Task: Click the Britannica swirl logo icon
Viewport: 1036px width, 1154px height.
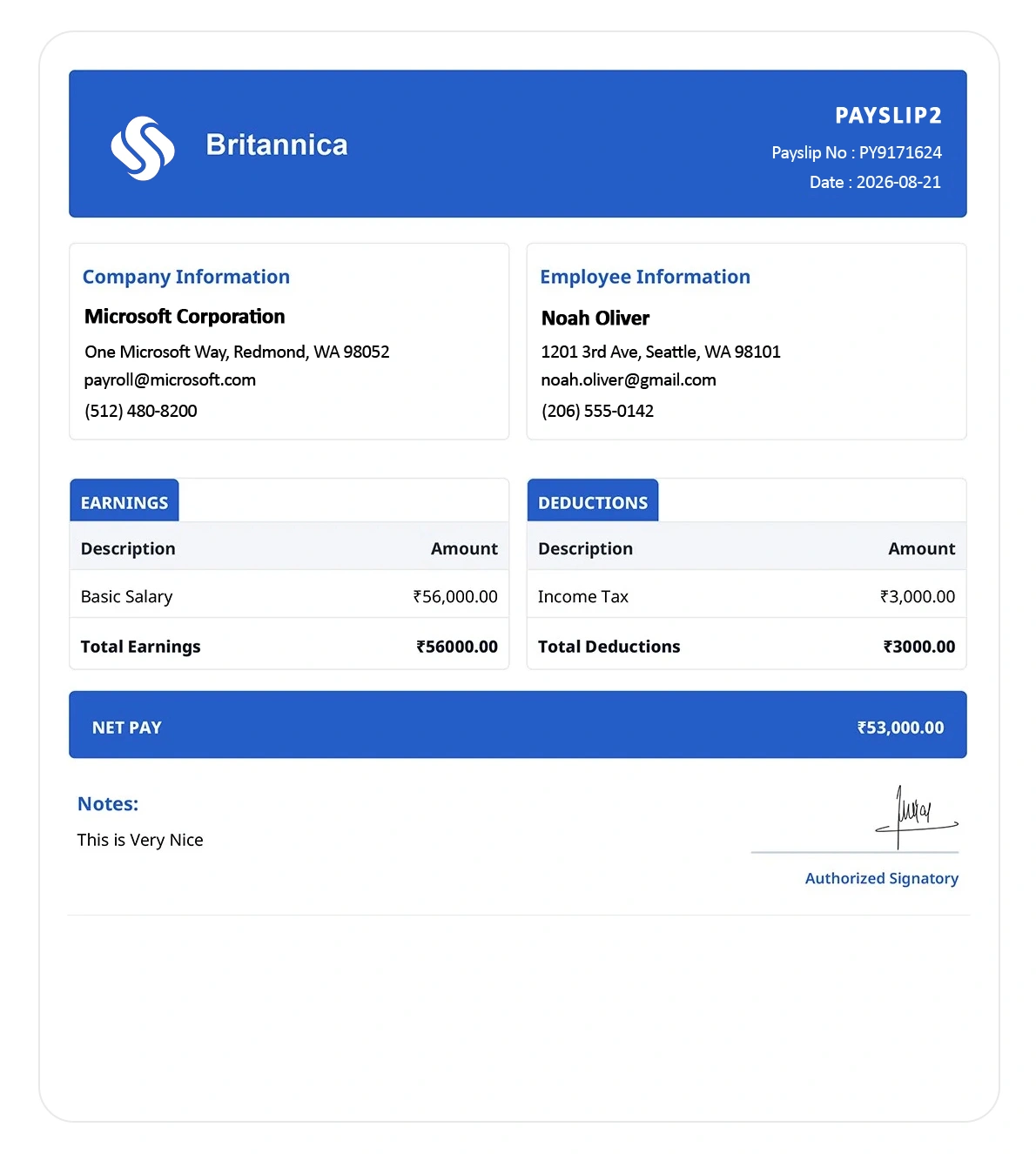Action: pos(143,148)
